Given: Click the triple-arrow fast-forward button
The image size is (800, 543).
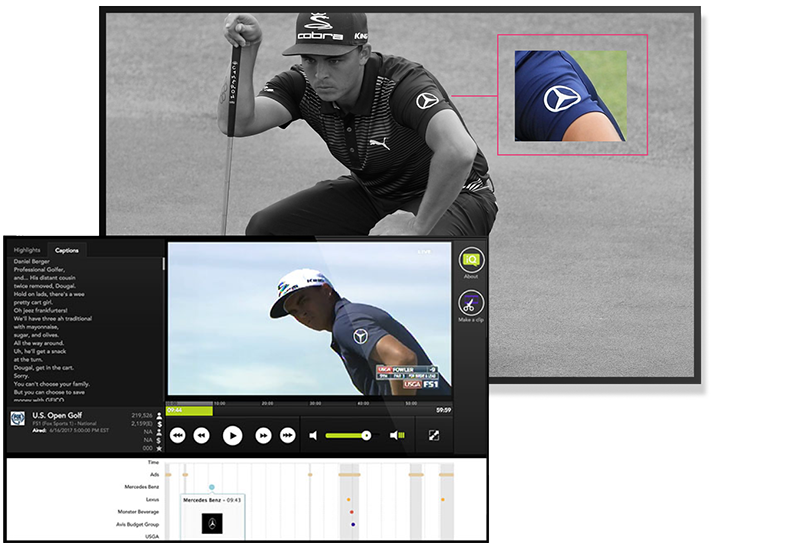Looking at the screenshot, I should coord(288,435).
